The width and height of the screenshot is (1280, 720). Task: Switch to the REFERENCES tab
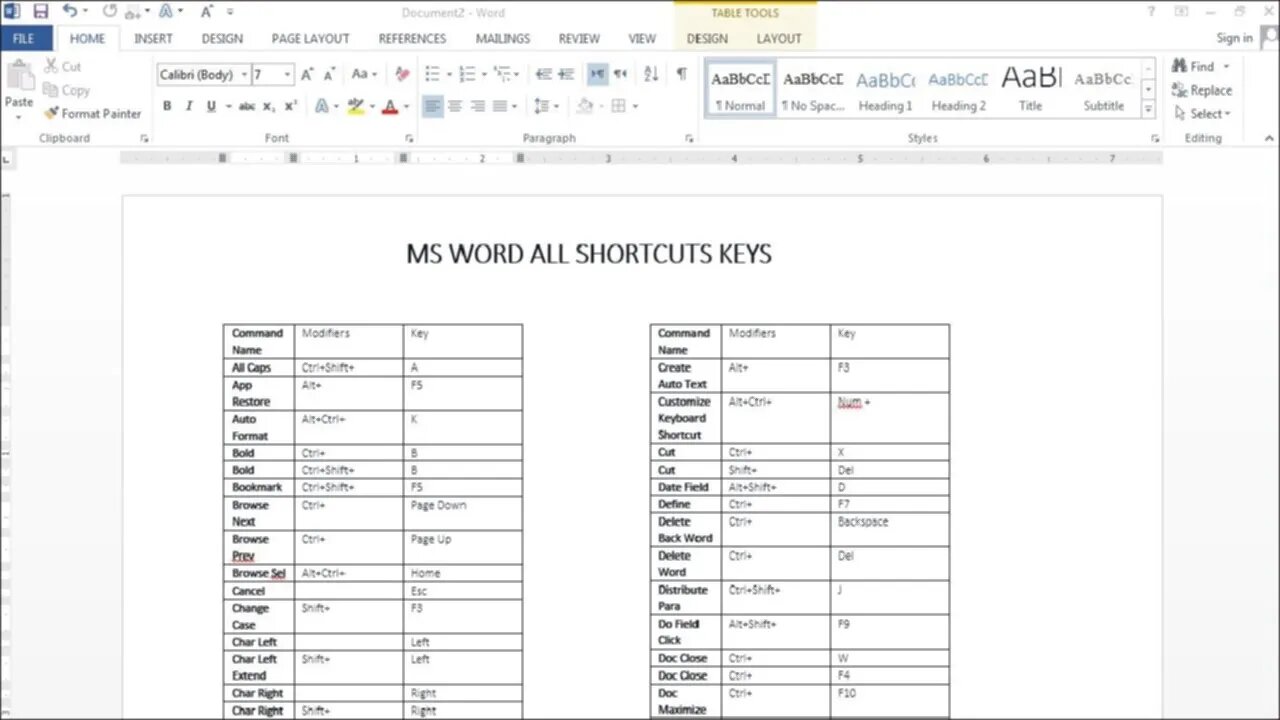point(412,39)
